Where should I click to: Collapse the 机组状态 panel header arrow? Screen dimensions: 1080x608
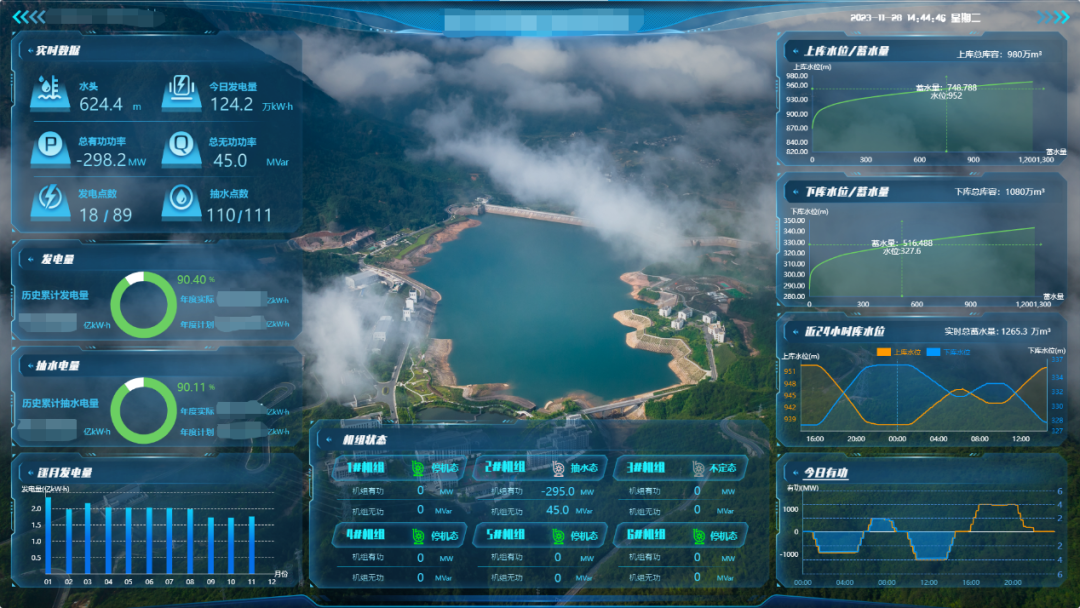coord(328,440)
